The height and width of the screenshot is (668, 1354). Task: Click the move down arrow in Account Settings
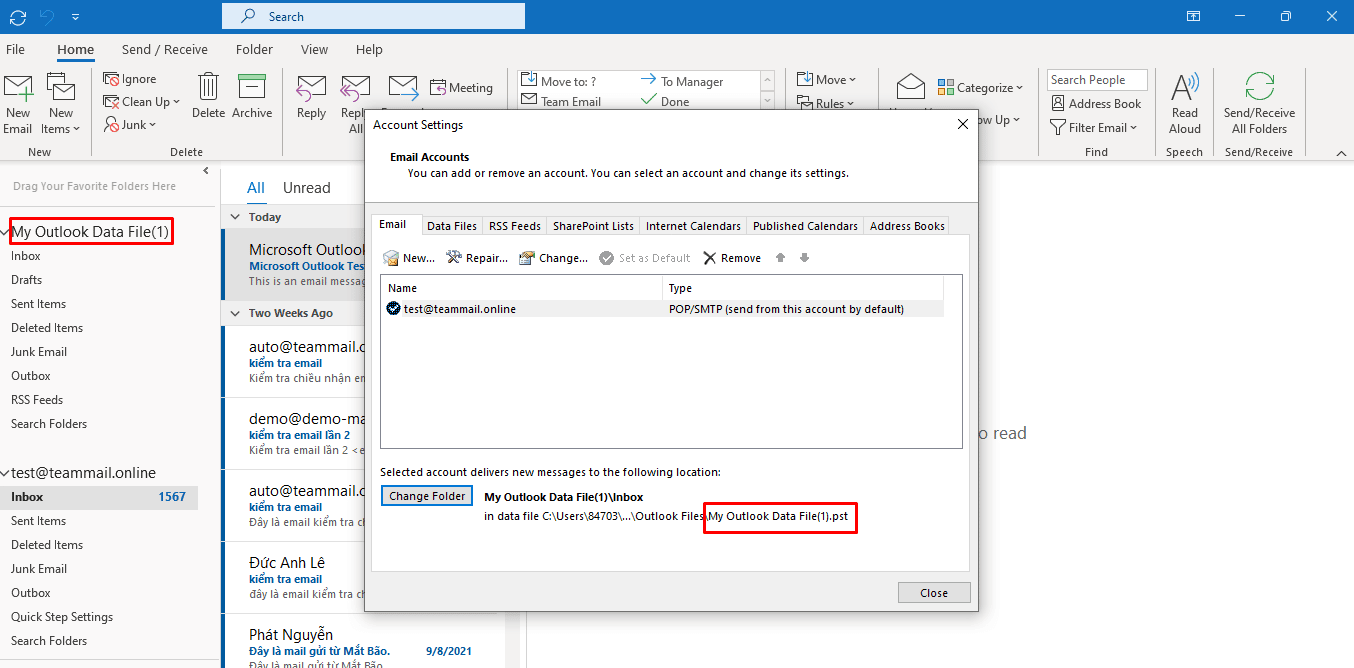point(804,258)
